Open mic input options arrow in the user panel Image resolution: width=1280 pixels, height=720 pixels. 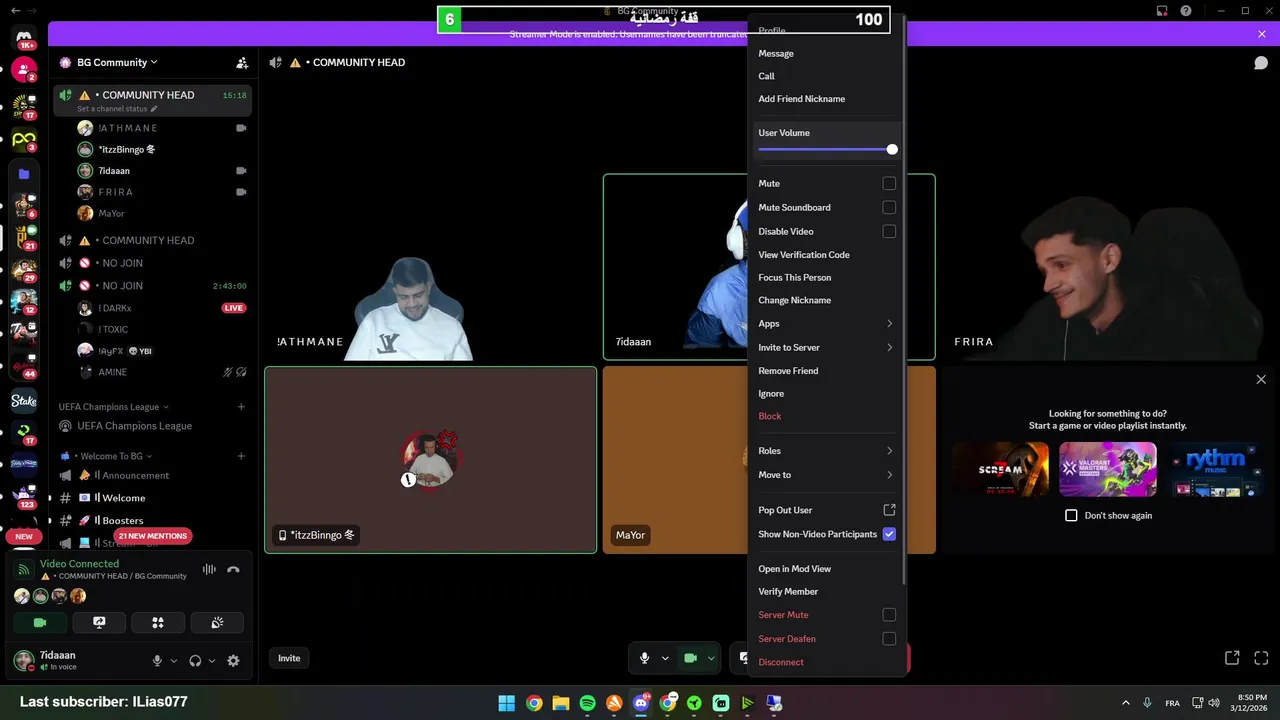point(174,661)
